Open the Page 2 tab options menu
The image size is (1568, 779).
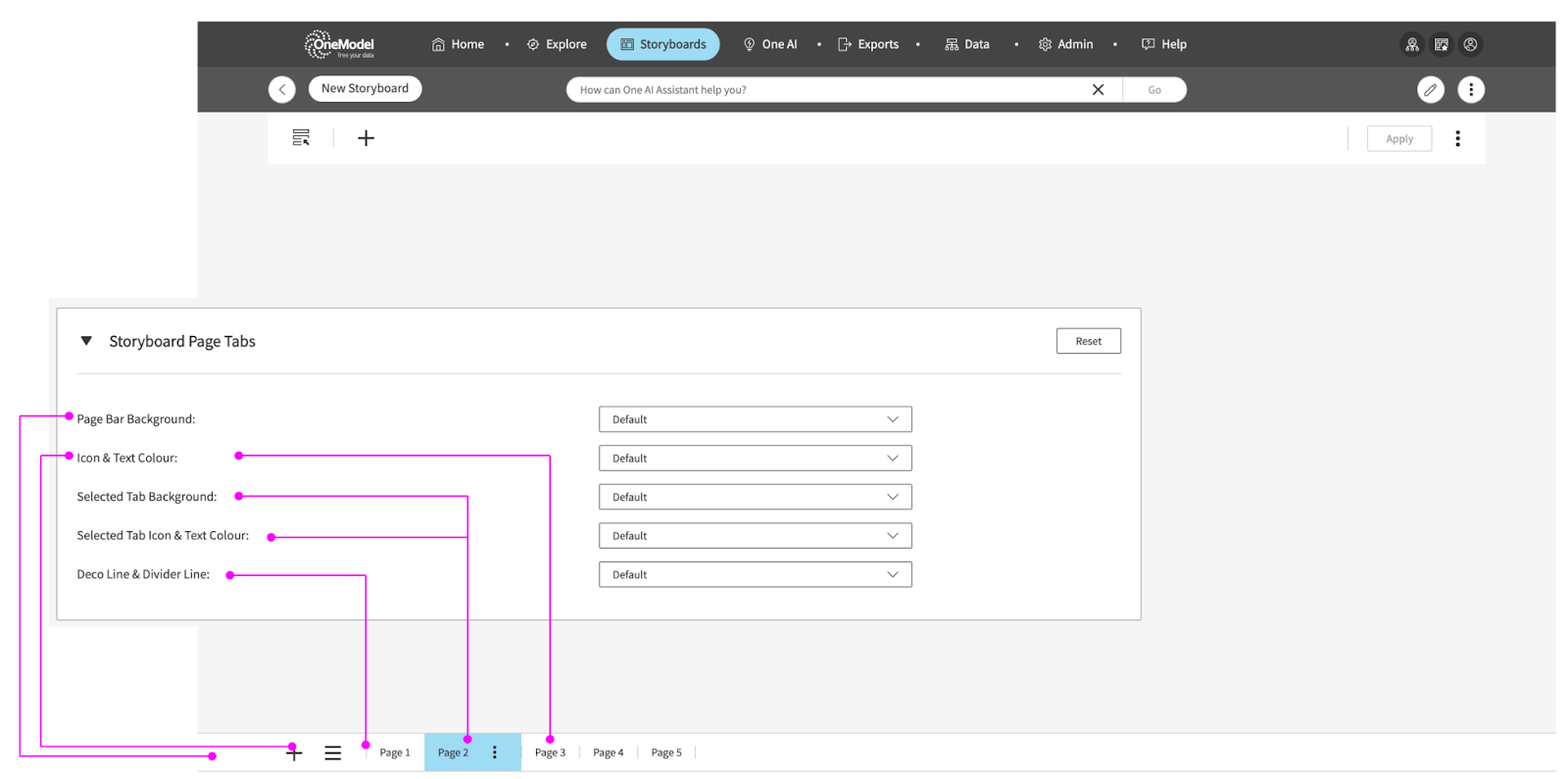[495, 753]
